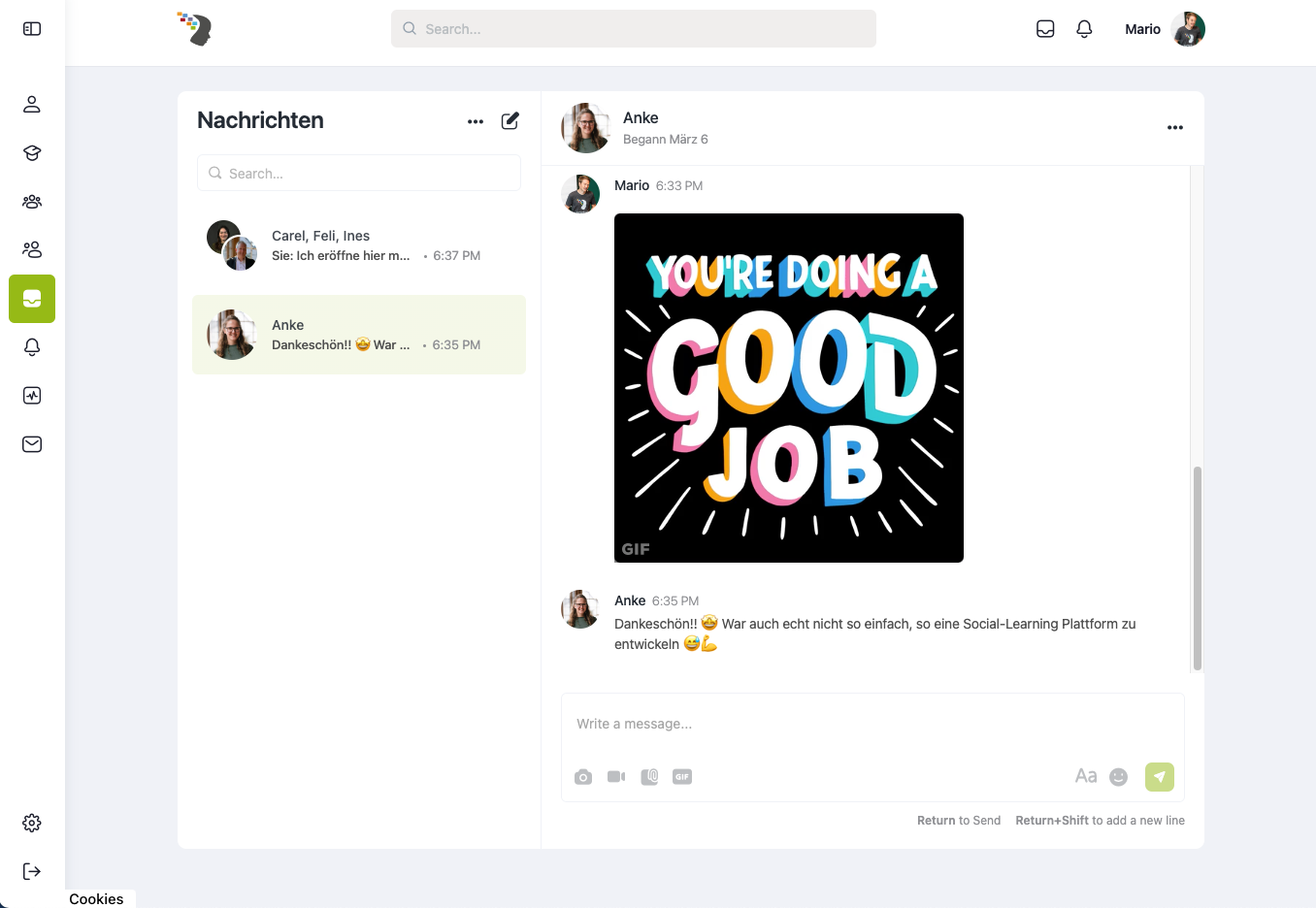Click the 6:37 PM timestamp in the list
Image resolution: width=1316 pixels, height=908 pixels.
[x=457, y=256]
